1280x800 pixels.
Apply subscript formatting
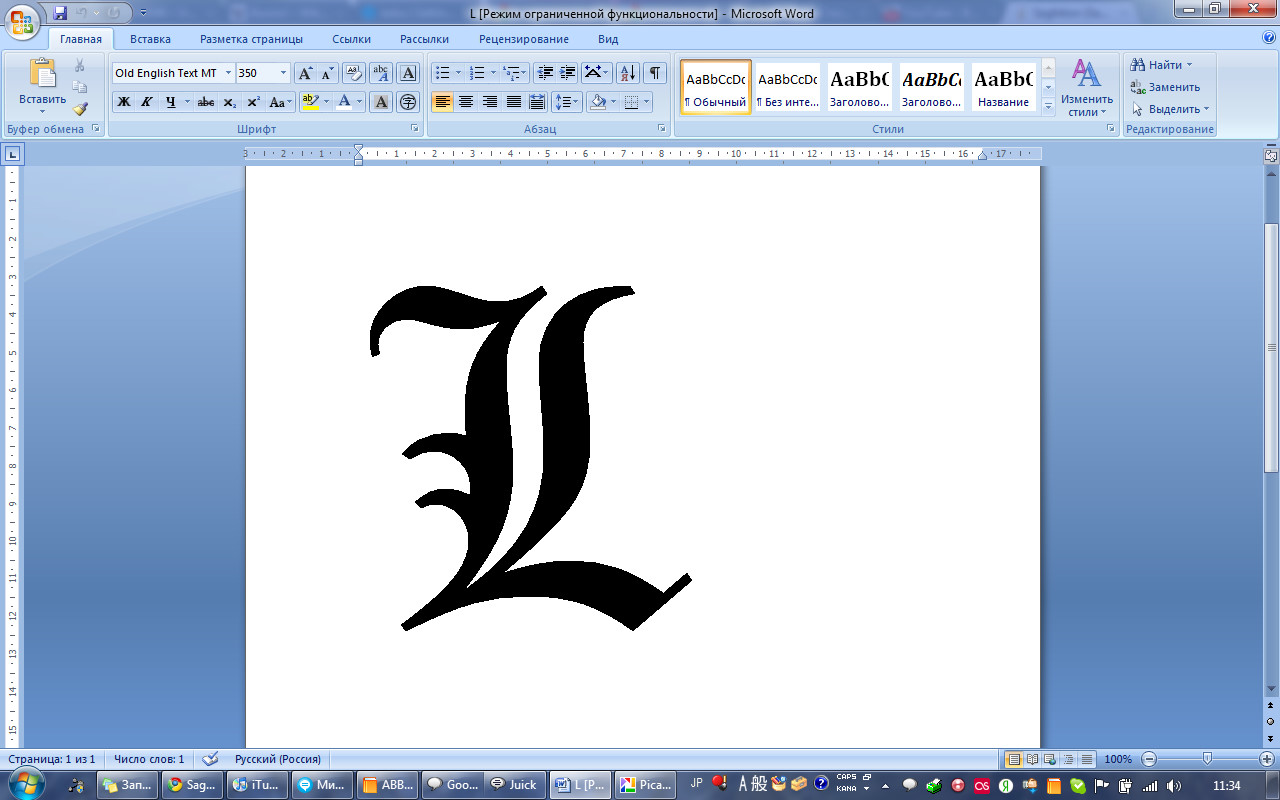coord(230,102)
